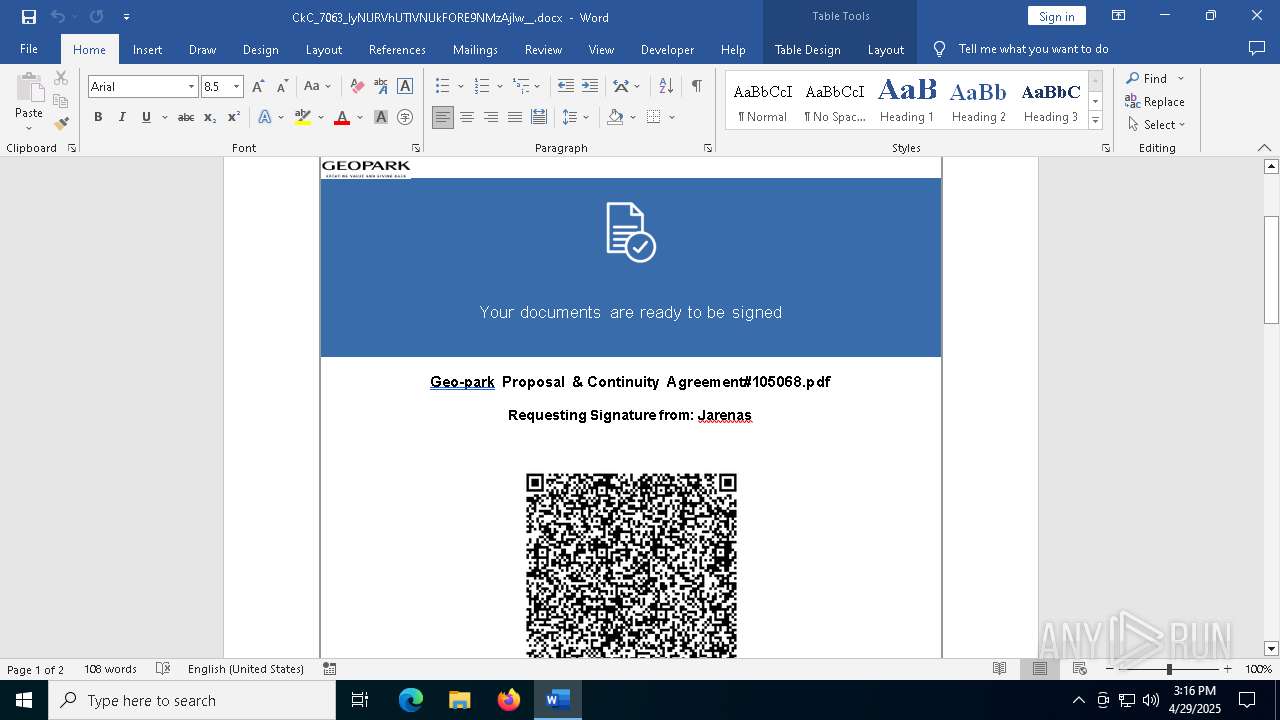Open File Explorer from the taskbar

[460, 700]
